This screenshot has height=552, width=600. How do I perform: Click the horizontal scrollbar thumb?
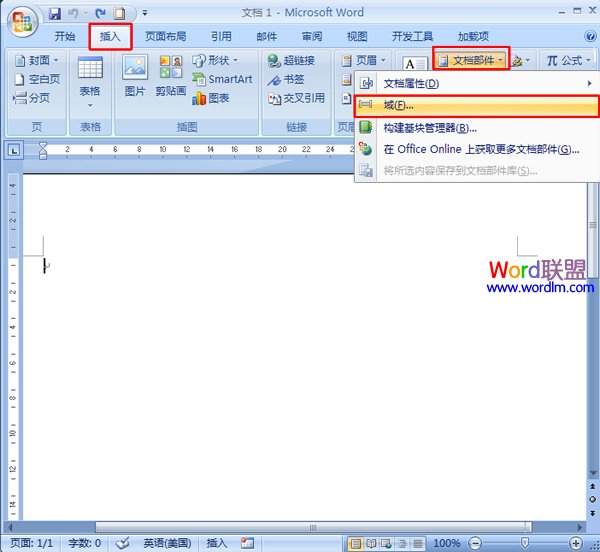point(313,528)
